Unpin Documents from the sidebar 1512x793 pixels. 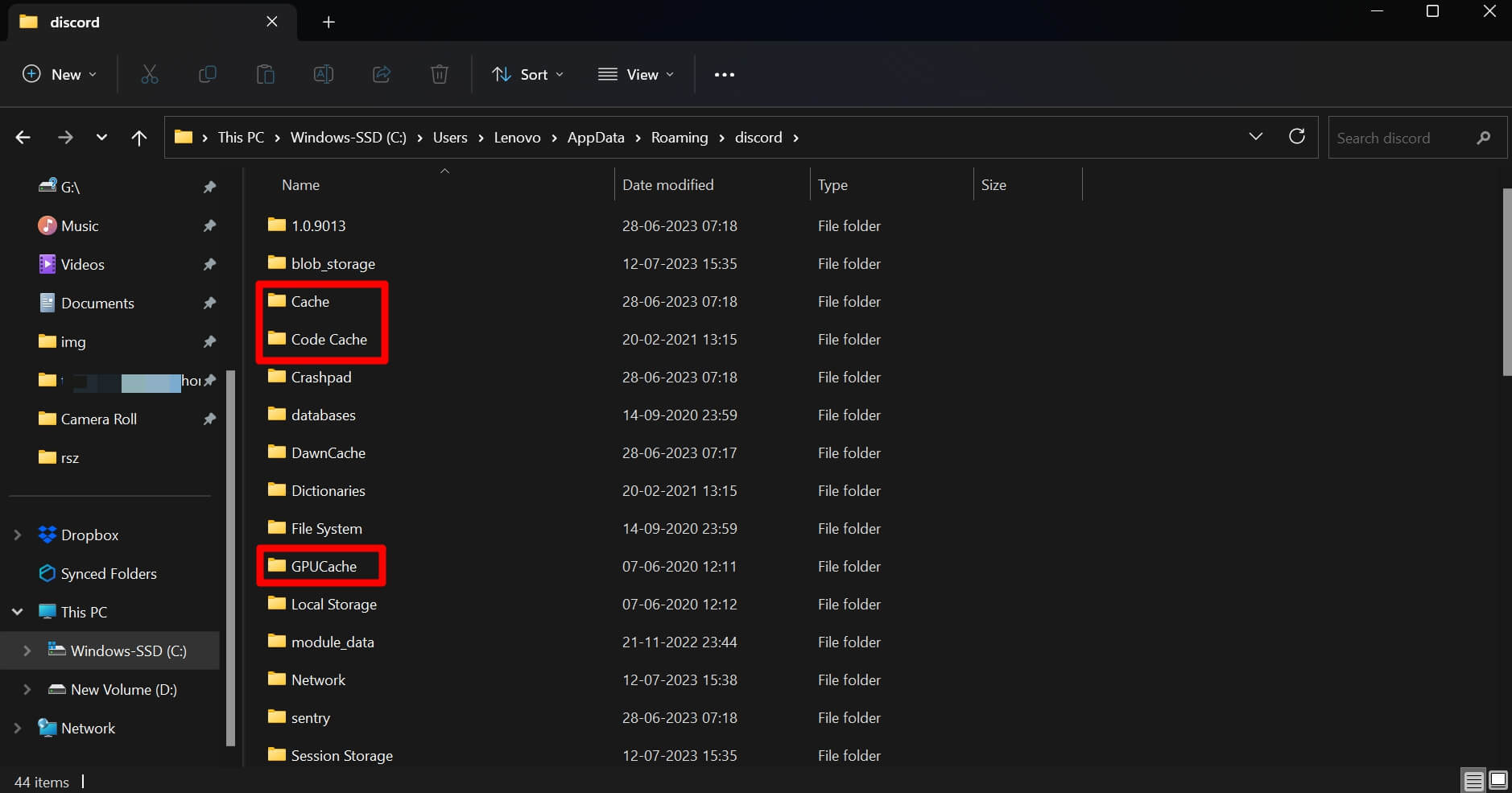tap(209, 303)
